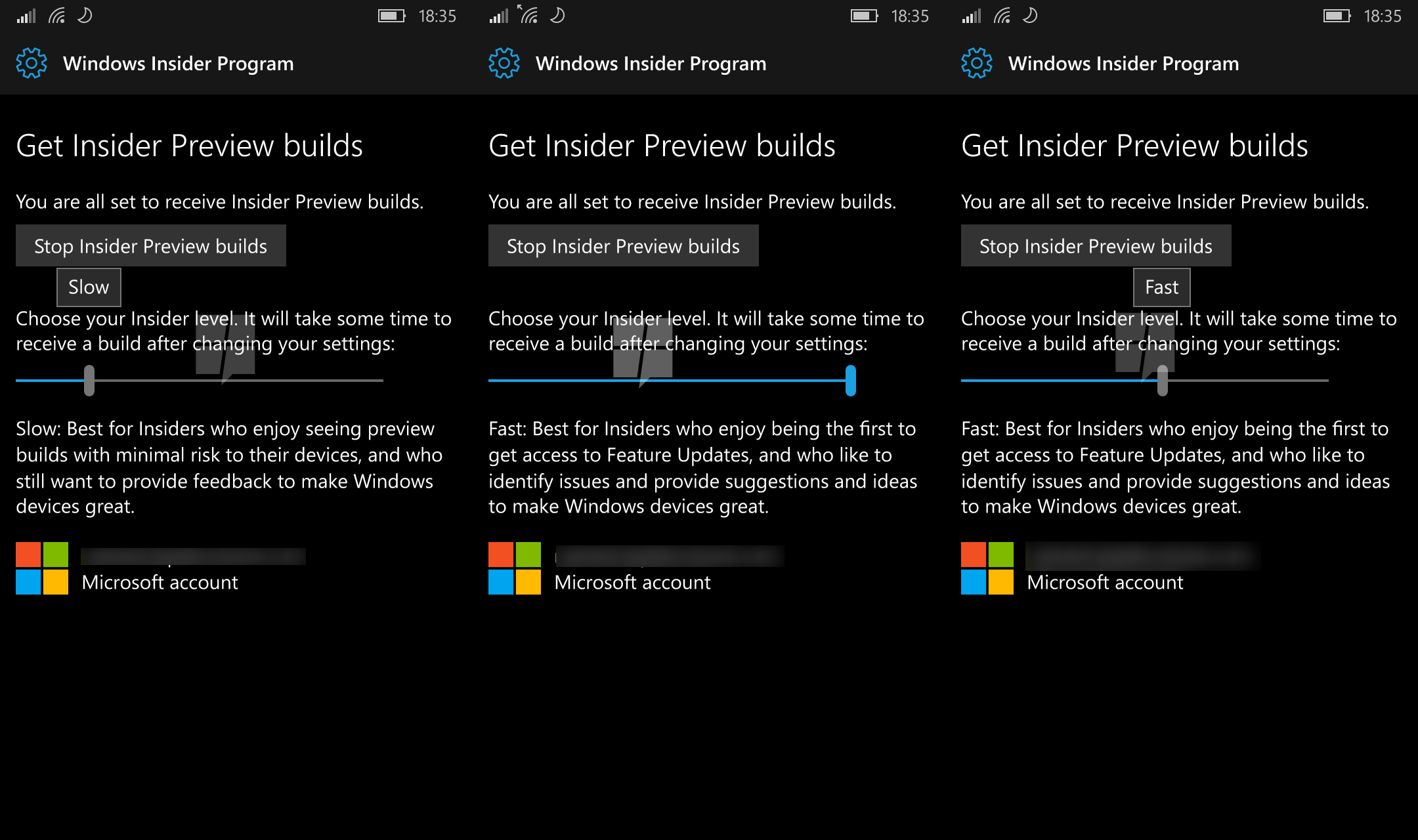
Task: Click Windows Insider Program title in right screen
Action: [1124, 64]
